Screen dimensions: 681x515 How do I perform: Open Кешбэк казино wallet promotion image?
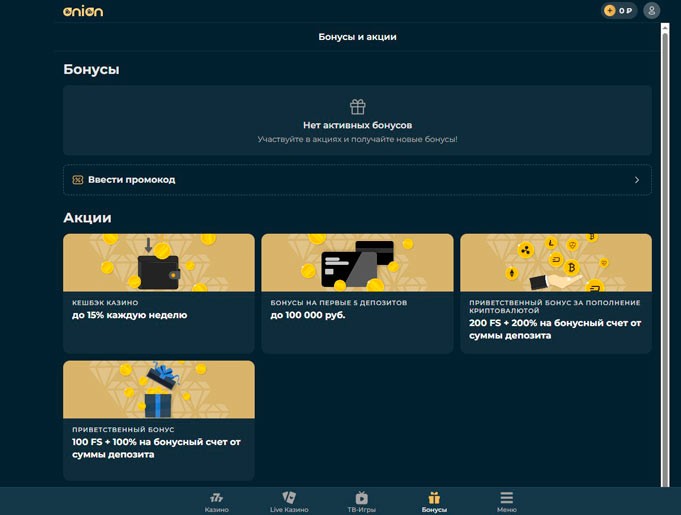click(x=158, y=262)
